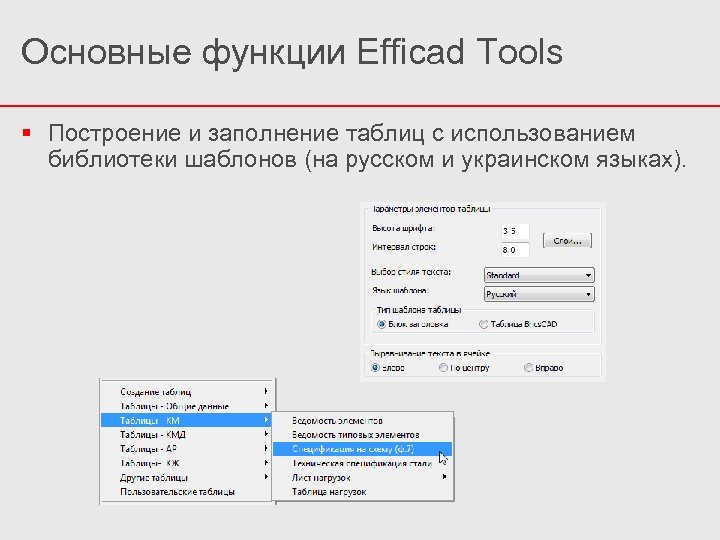Open the Standard text style dropdown
This screenshot has width=720, height=540.
539,275
